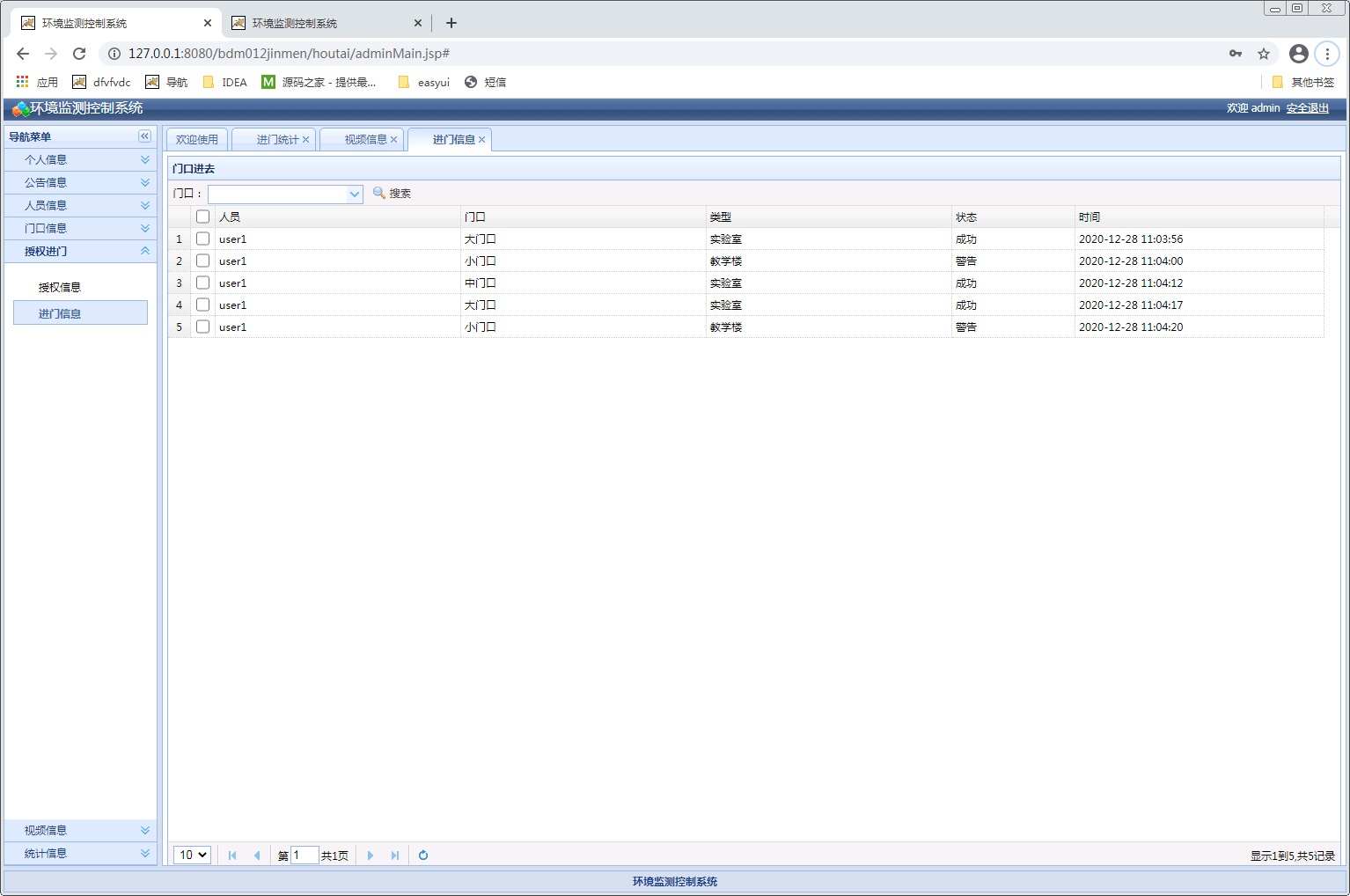
Task: Open the 门口 combo box dropdown arrow
Action: (x=355, y=194)
